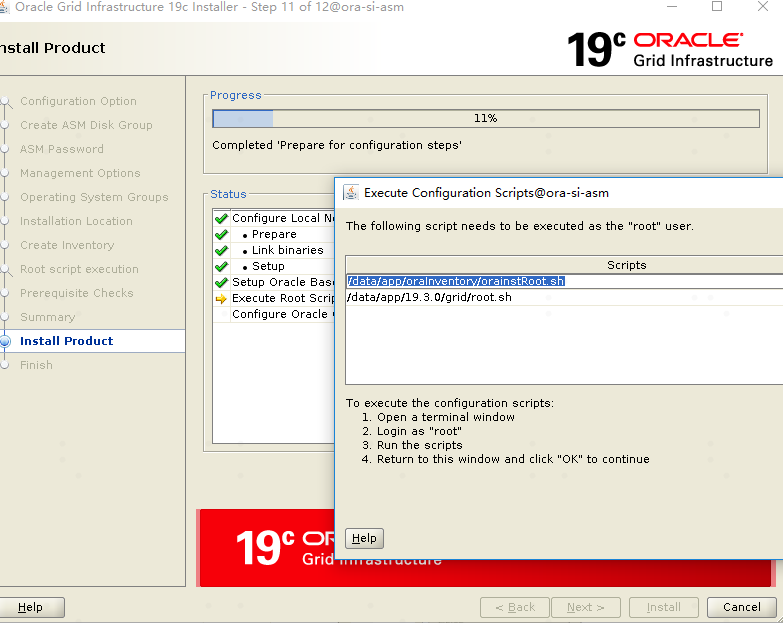The height and width of the screenshot is (623, 783).
Task: Click the Java icon in Execute Configuration Scripts dialog title
Action: (x=351, y=193)
